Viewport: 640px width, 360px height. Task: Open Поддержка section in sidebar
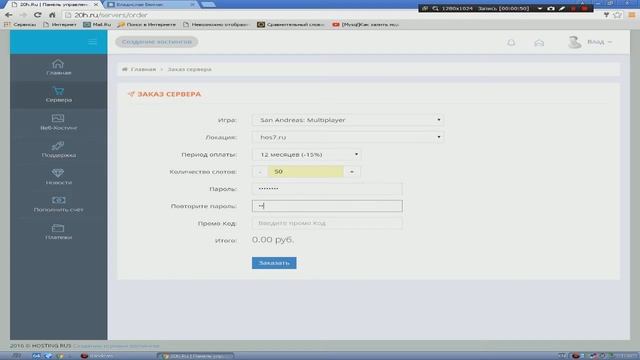[58, 150]
